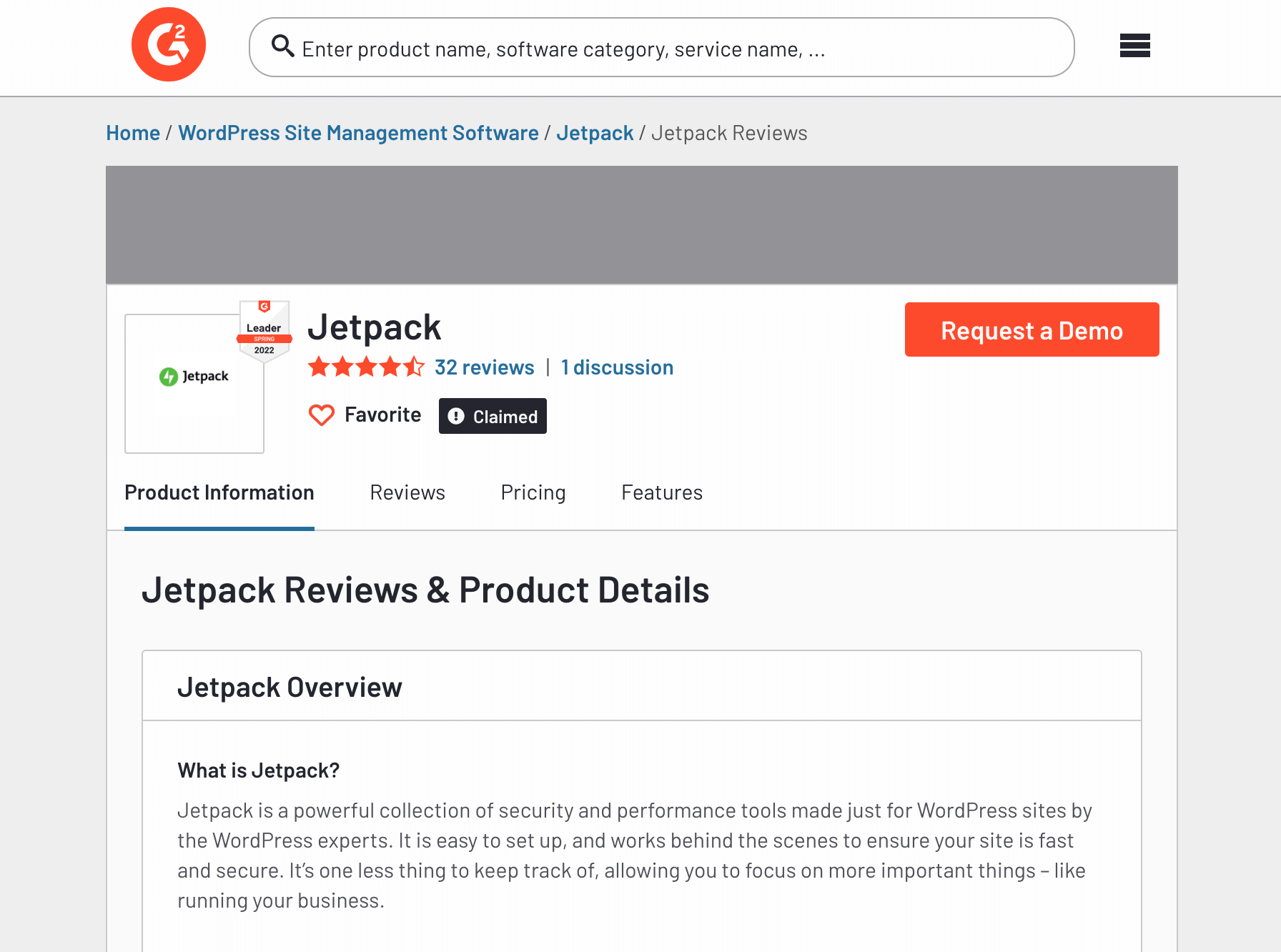Click the Claimed badge
The height and width of the screenshot is (952, 1281).
tap(493, 416)
